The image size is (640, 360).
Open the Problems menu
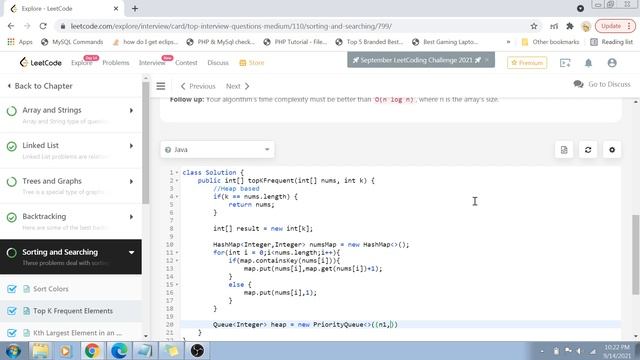click(116, 63)
